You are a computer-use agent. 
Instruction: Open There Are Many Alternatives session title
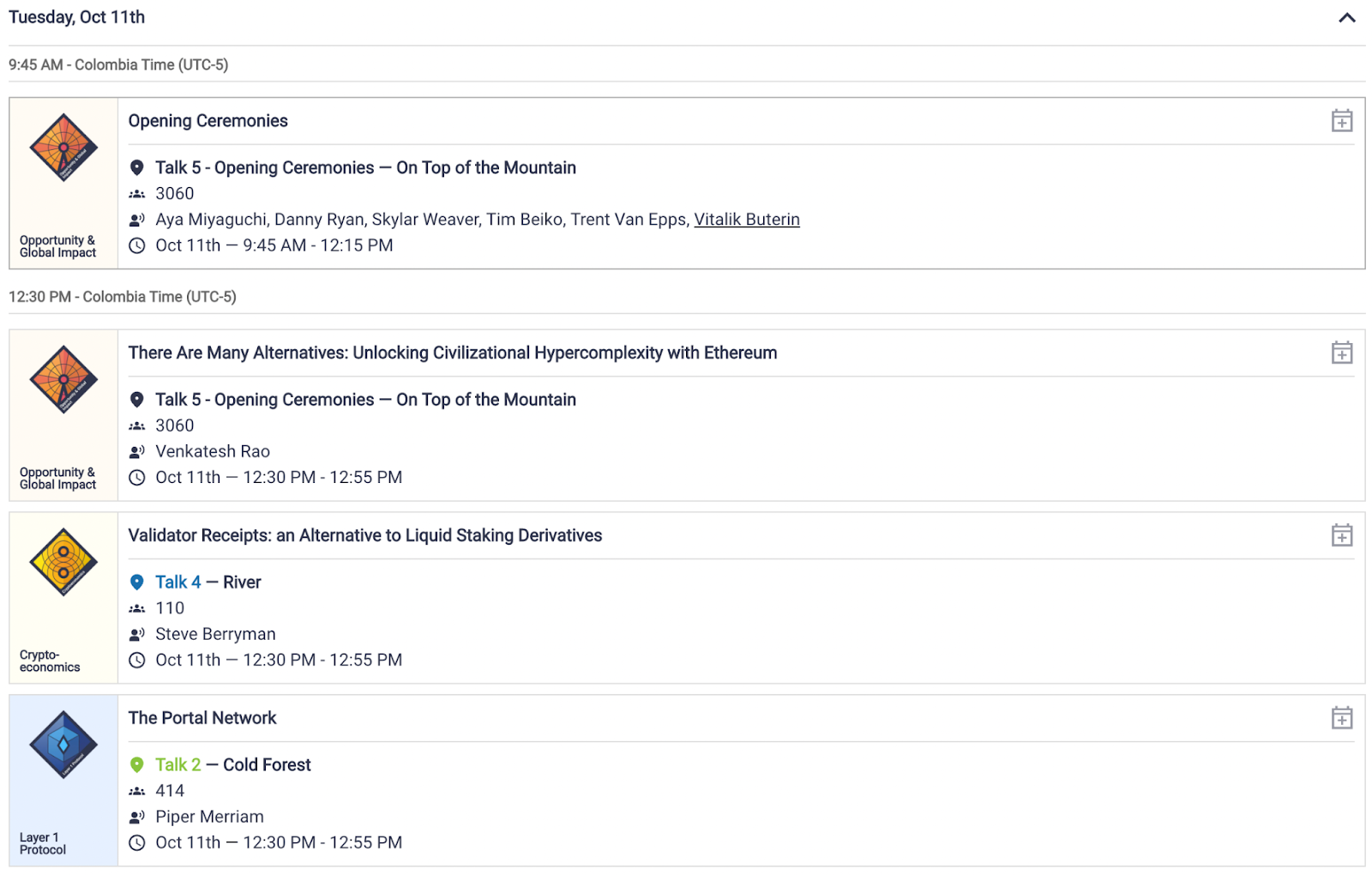coord(453,353)
